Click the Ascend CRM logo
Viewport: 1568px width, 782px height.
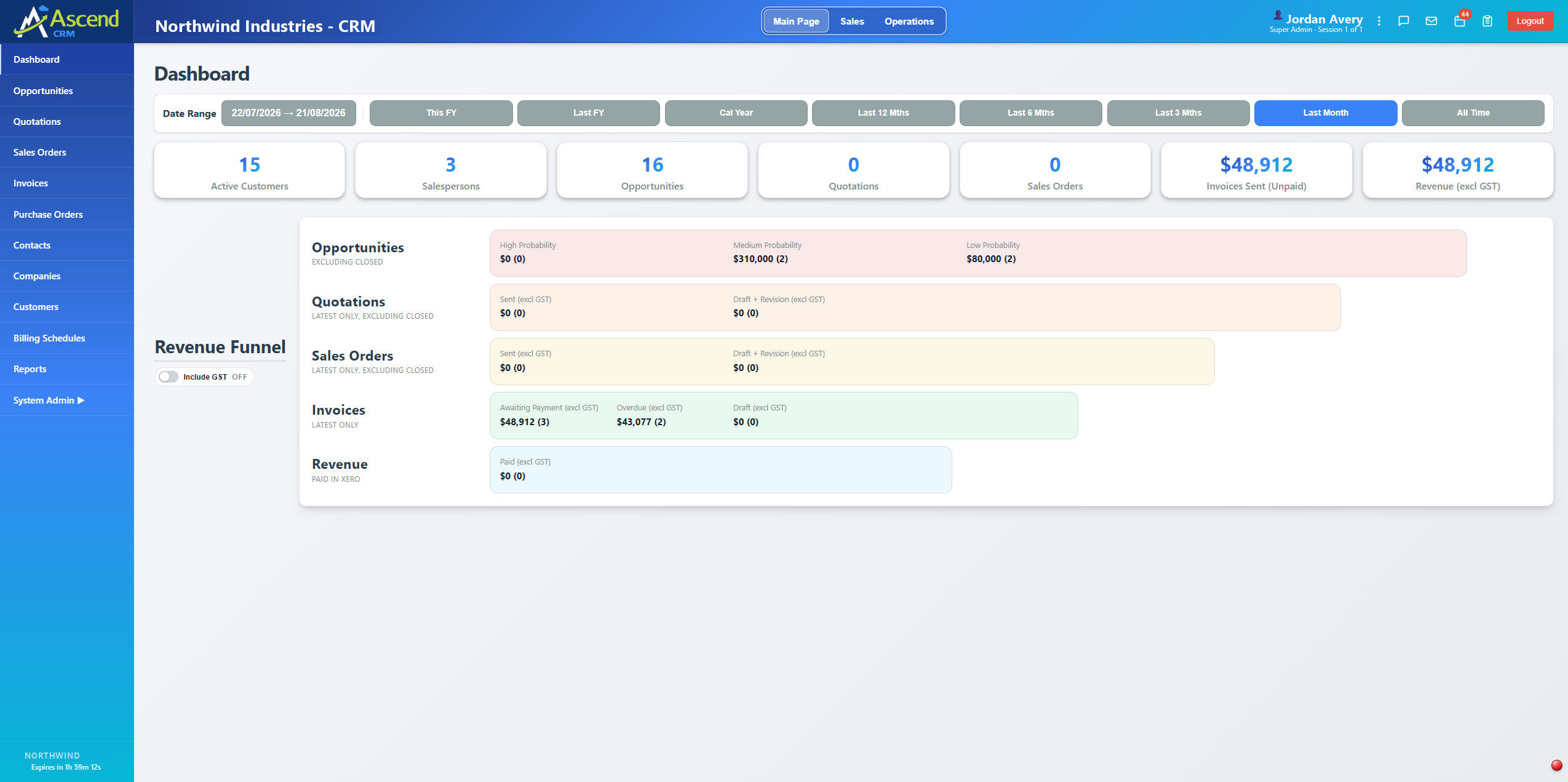(x=66, y=22)
